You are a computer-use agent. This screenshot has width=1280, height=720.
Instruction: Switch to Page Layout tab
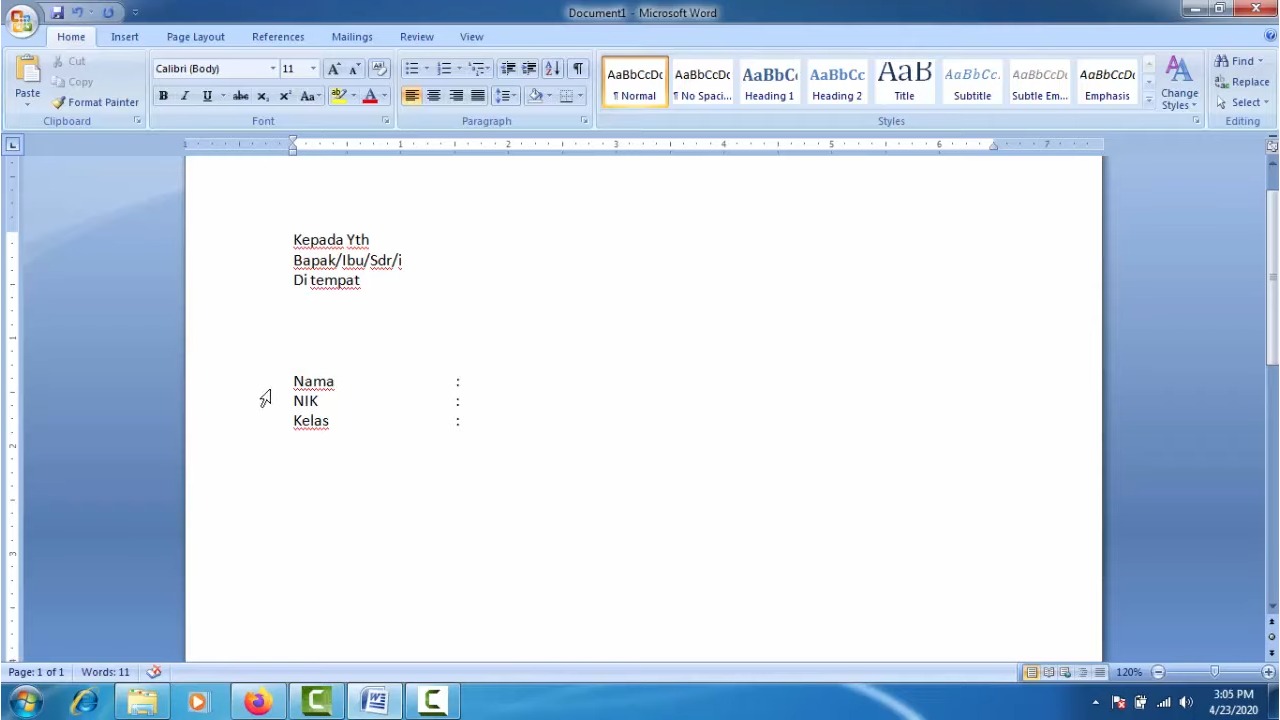pyautogui.click(x=196, y=37)
